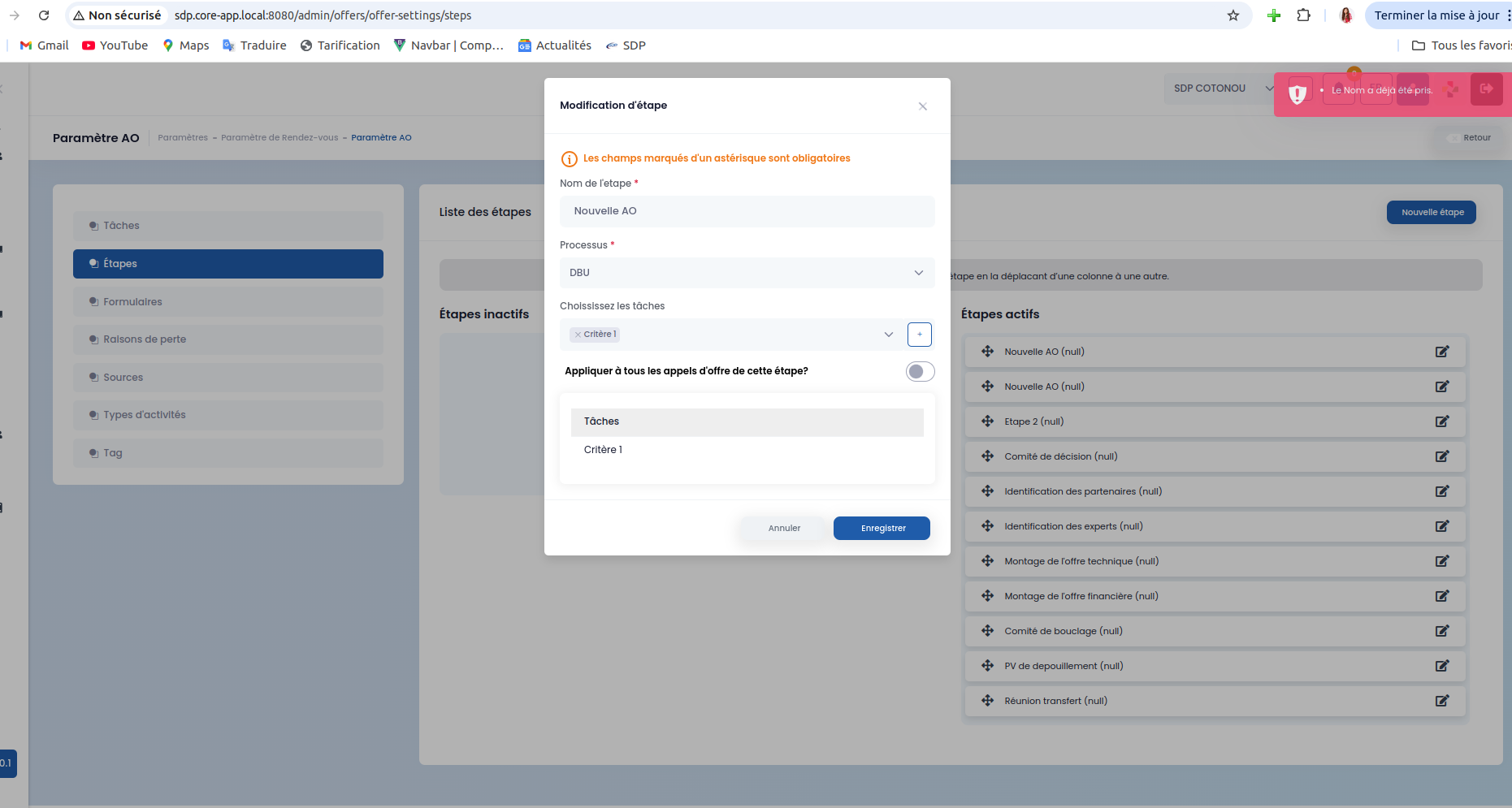Image resolution: width=1512 pixels, height=808 pixels.
Task: Cancel with the Annuler button
Action: pos(784,528)
